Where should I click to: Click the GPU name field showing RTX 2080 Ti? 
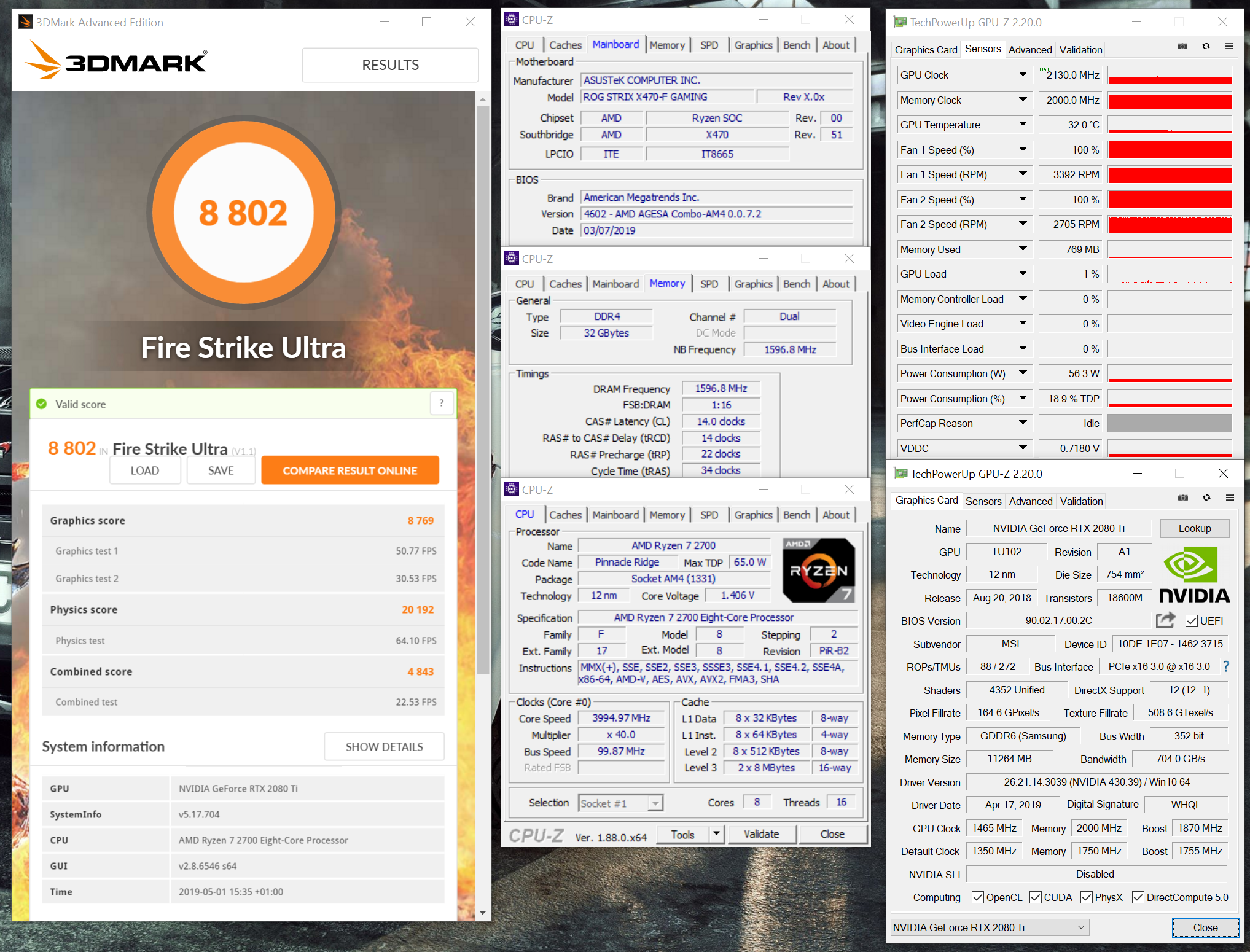(1058, 528)
